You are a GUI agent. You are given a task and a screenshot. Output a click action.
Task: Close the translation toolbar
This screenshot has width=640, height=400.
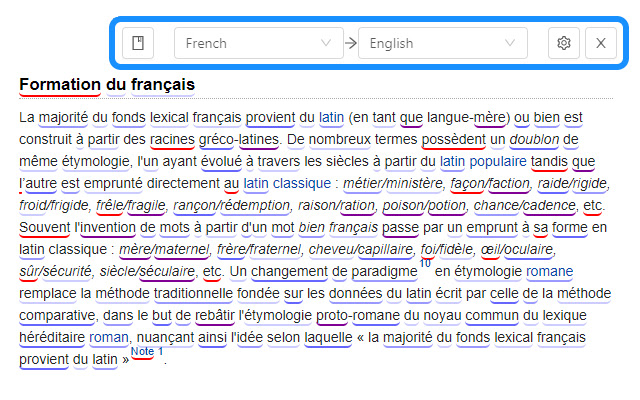point(601,43)
